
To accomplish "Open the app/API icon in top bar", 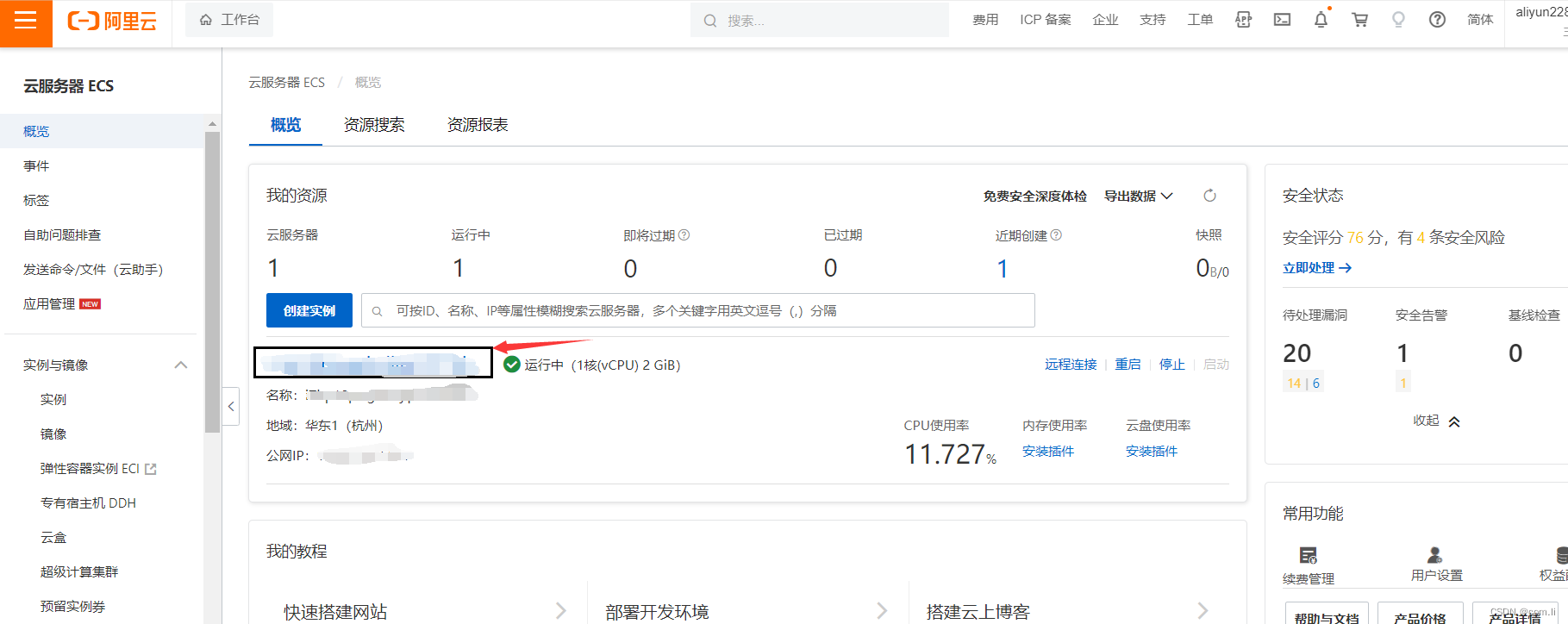I will 1243,20.
